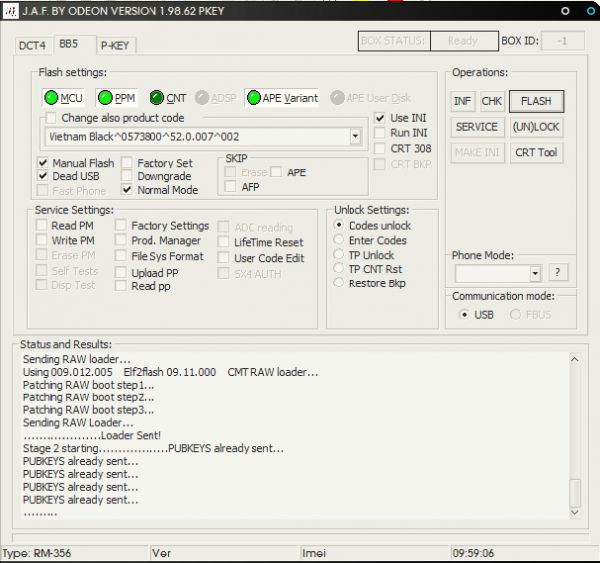Click the JAF application icon in title bar
Viewport: 600px width, 563px height.
(10, 11)
